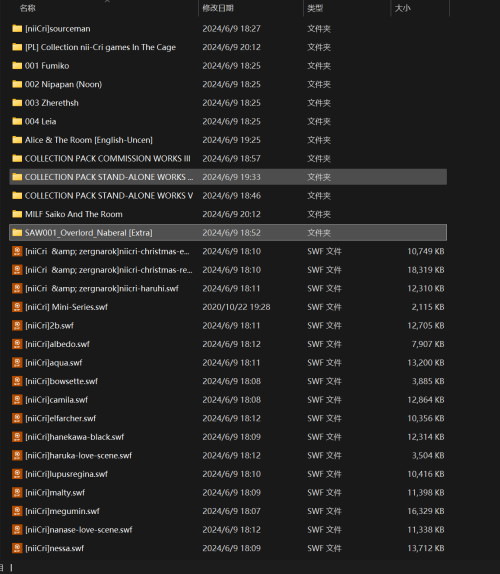Select the [niiCri]malty.swf file name
The width and height of the screenshot is (500, 574).
pos(55,493)
